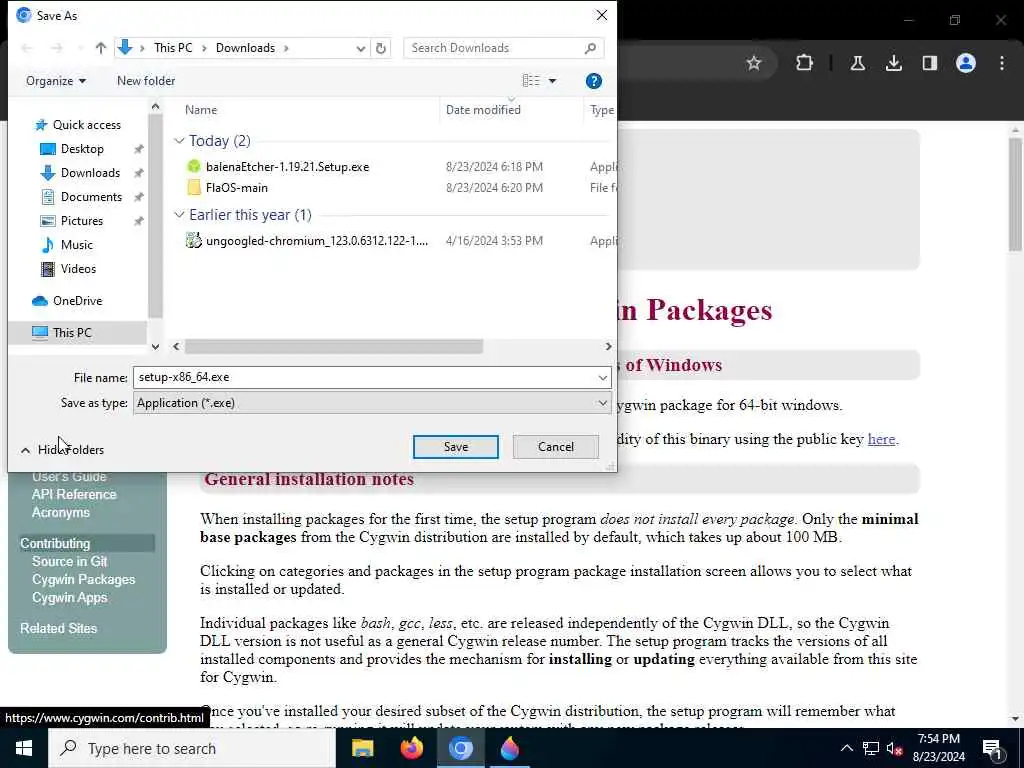Open the notification center icon
The height and width of the screenshot is (768, 1024).
993,749
